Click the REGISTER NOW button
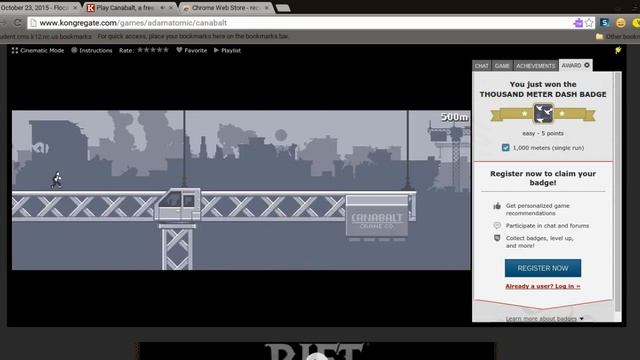The height and width of the screenshot is (360, 640). [x=543, y=268]
